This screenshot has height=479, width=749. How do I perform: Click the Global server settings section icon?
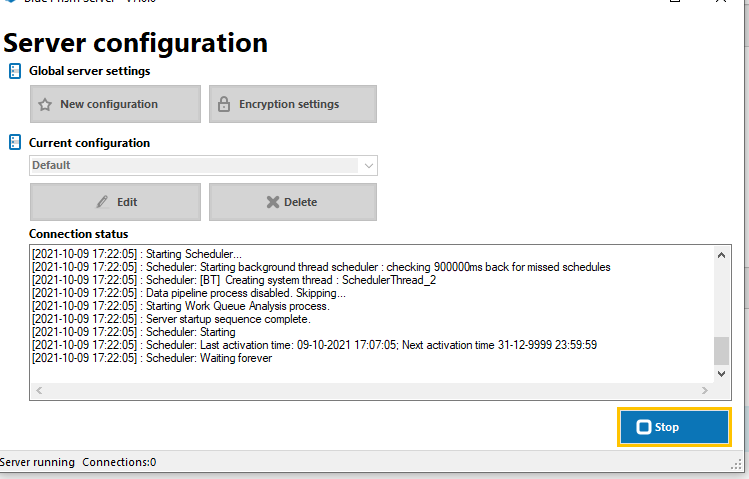15,71
